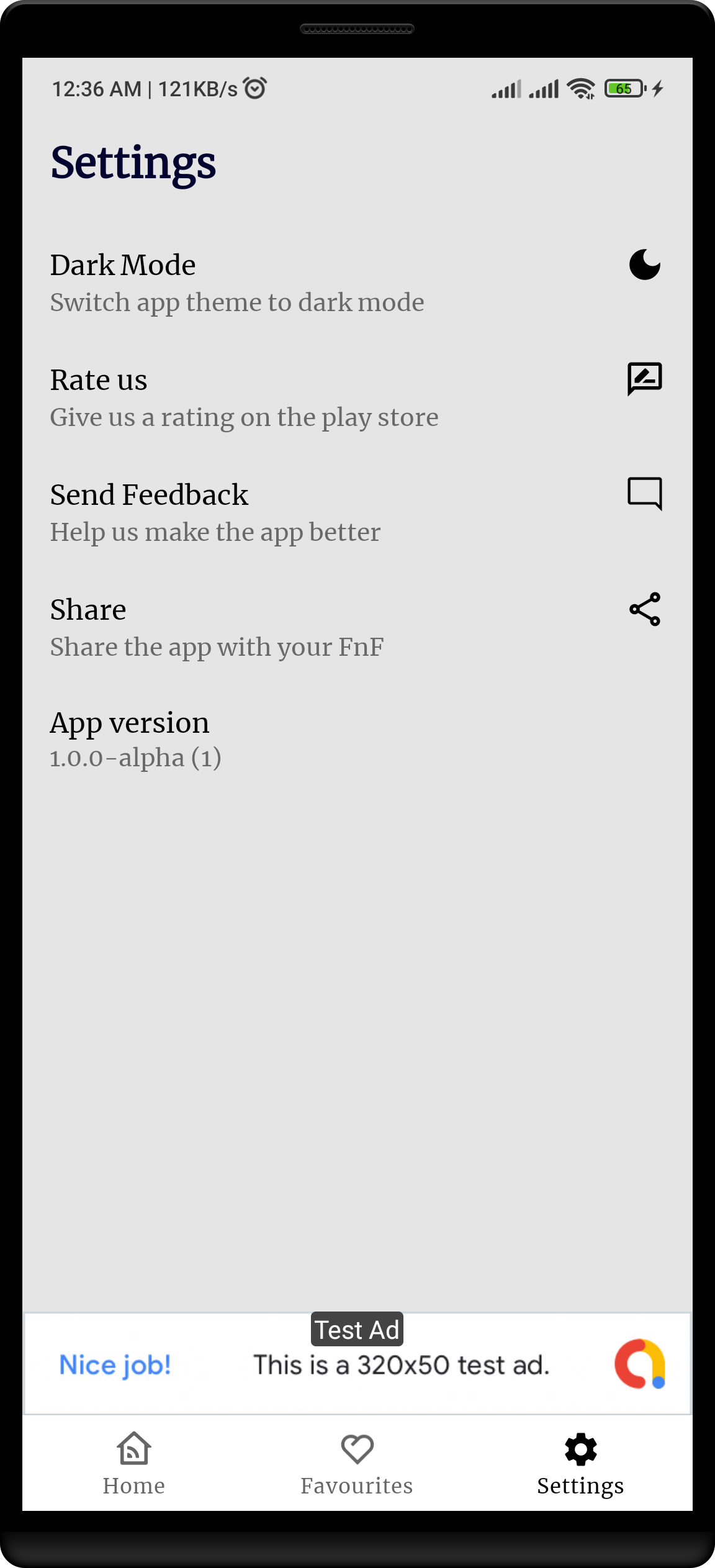Click the Nice job! ad link

115,1365
